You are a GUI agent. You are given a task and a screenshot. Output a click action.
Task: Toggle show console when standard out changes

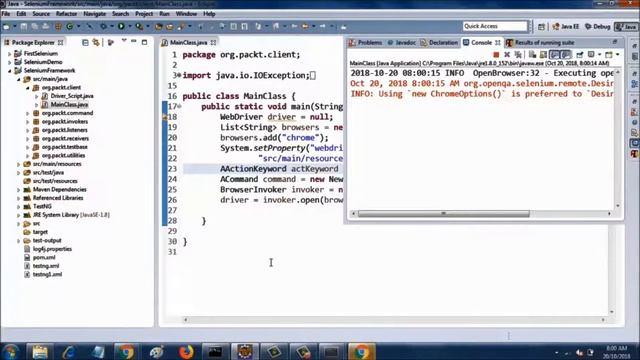(x=554, y=55)
